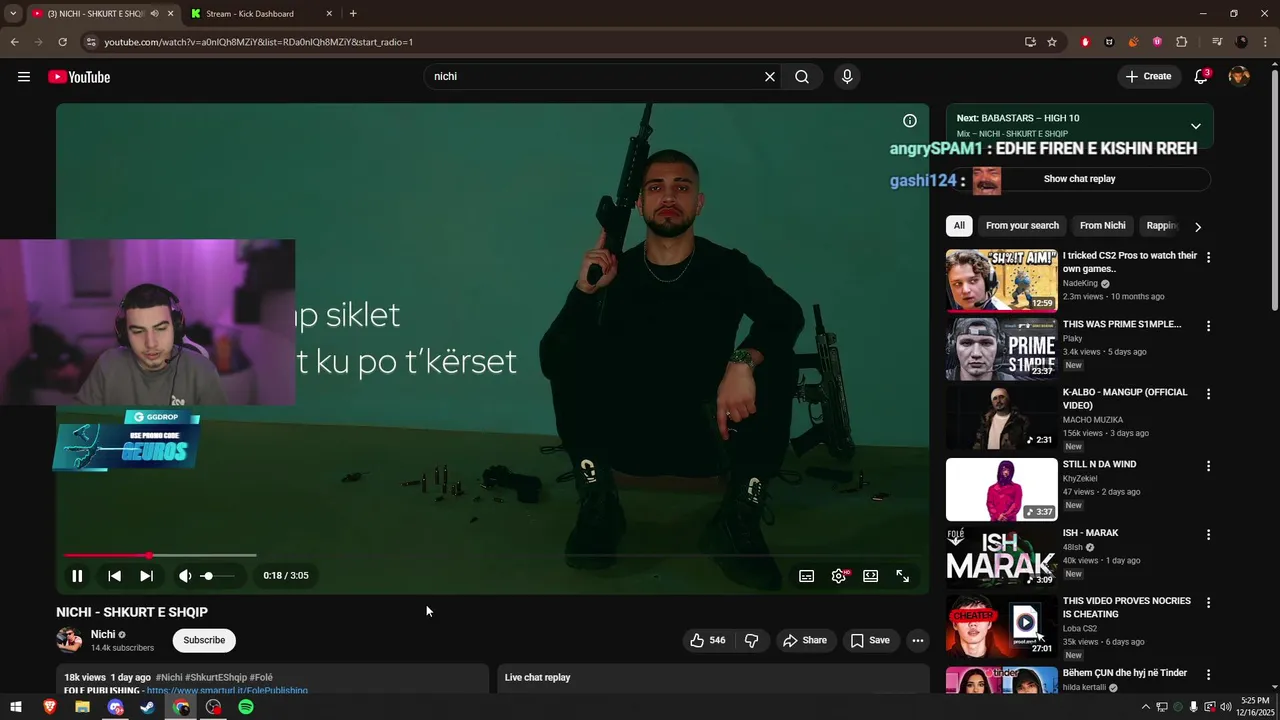Skip to the previous video

[114, 576]
